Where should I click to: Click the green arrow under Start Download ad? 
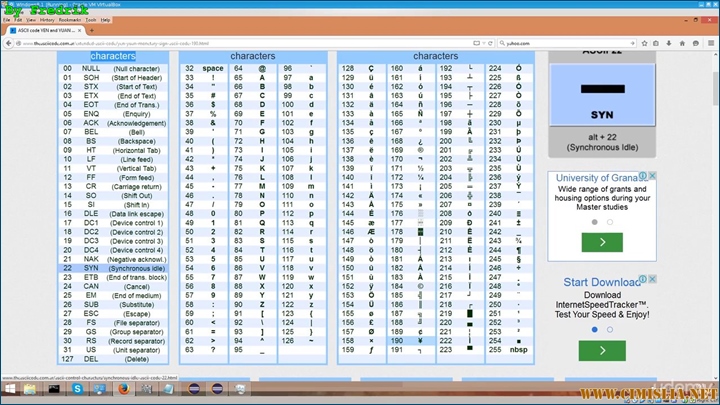pos(602,350)
